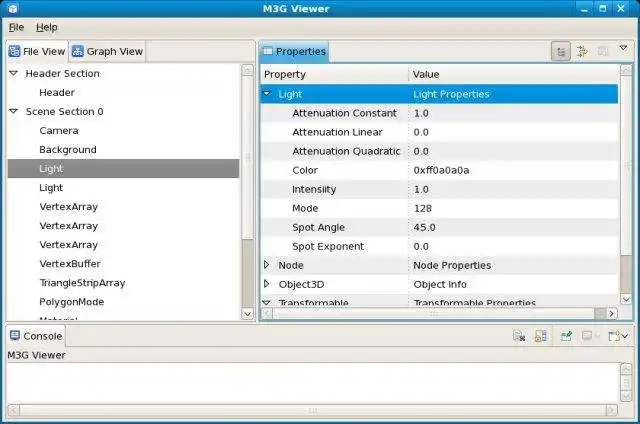The height and width of the screenshot is (424, 640).
Task: Click Properties horizontal scrollbar left arrow
Action: point(267,313)
